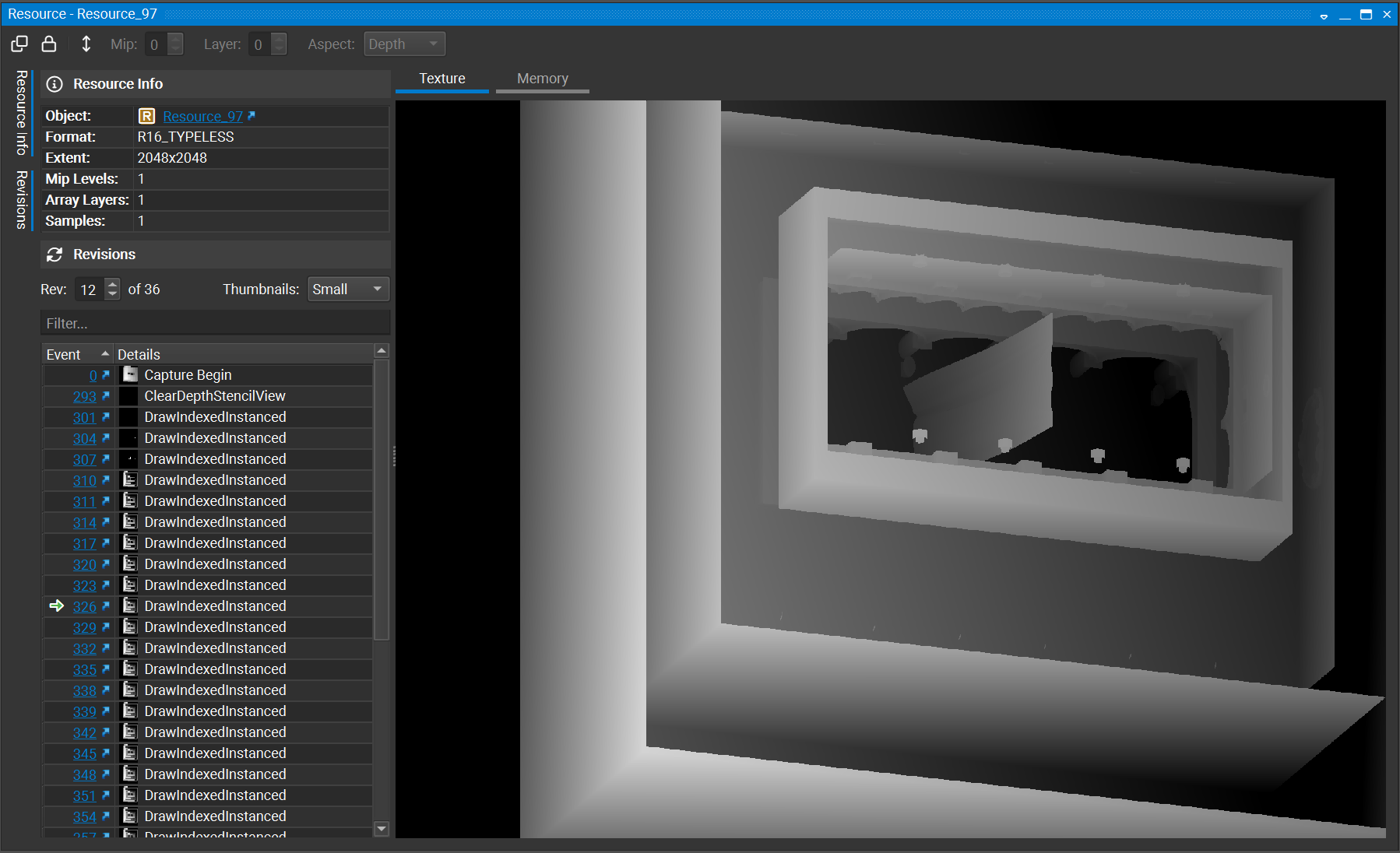The height and width of the screenshot is (853, 1400).
Task: Click the green current-revision arrow marker
Action: (55, 606)
